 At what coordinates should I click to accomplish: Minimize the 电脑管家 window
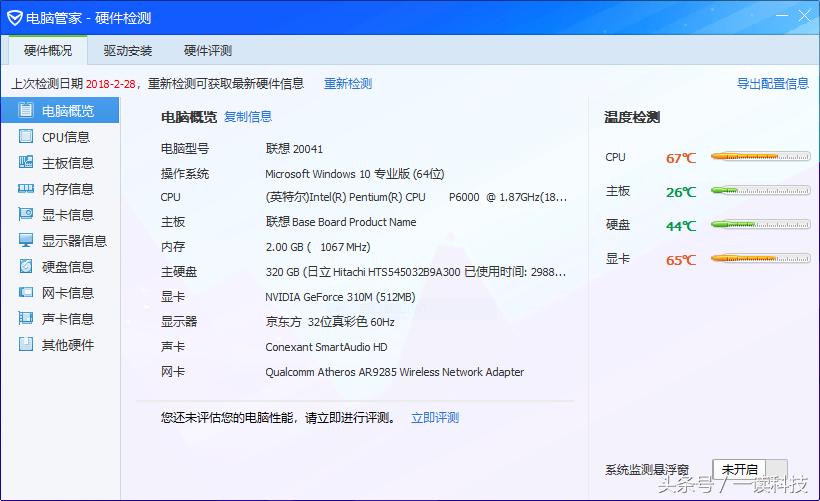[782, 16]
